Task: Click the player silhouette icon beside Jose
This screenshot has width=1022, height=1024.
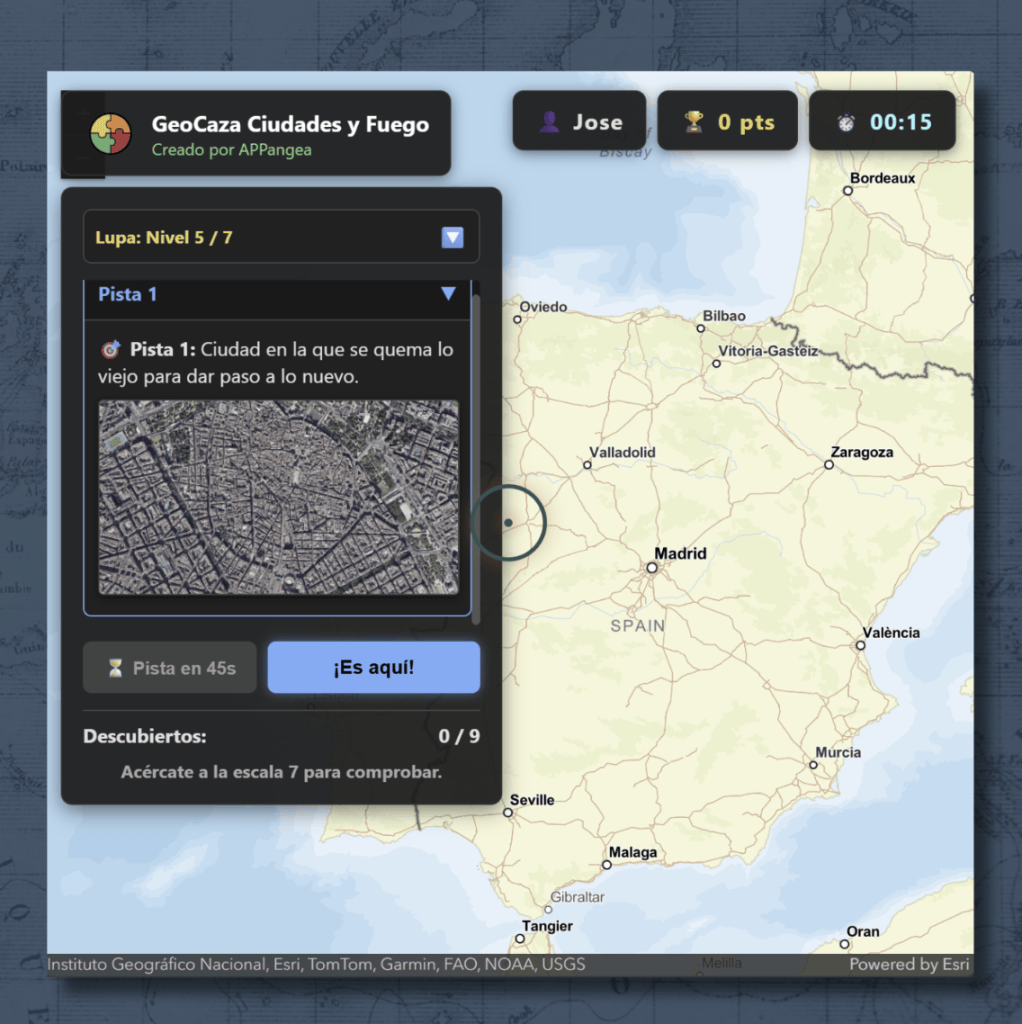Action: tap(549, 121)
